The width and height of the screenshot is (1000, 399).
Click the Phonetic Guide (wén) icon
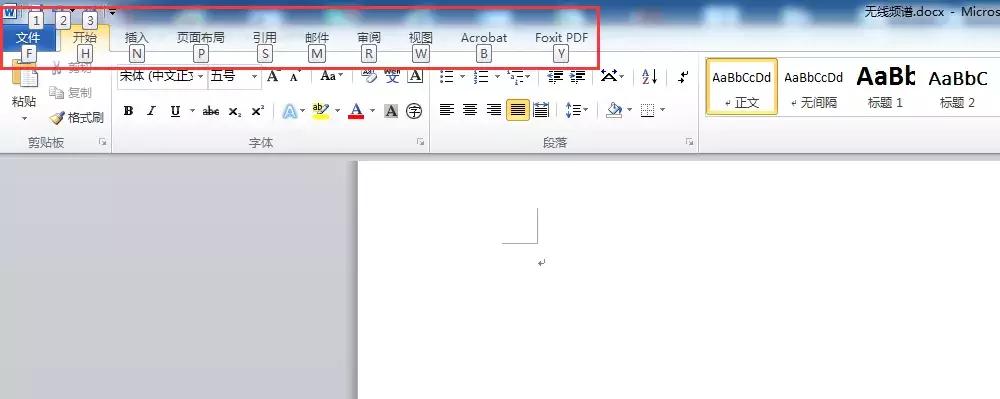(x=392, y=76)
